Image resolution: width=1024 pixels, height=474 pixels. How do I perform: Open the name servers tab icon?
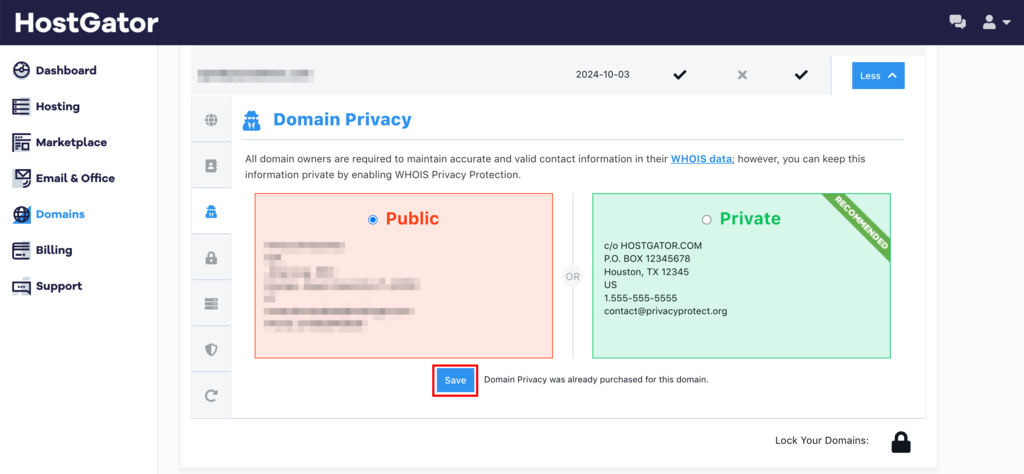click(211, 304)
